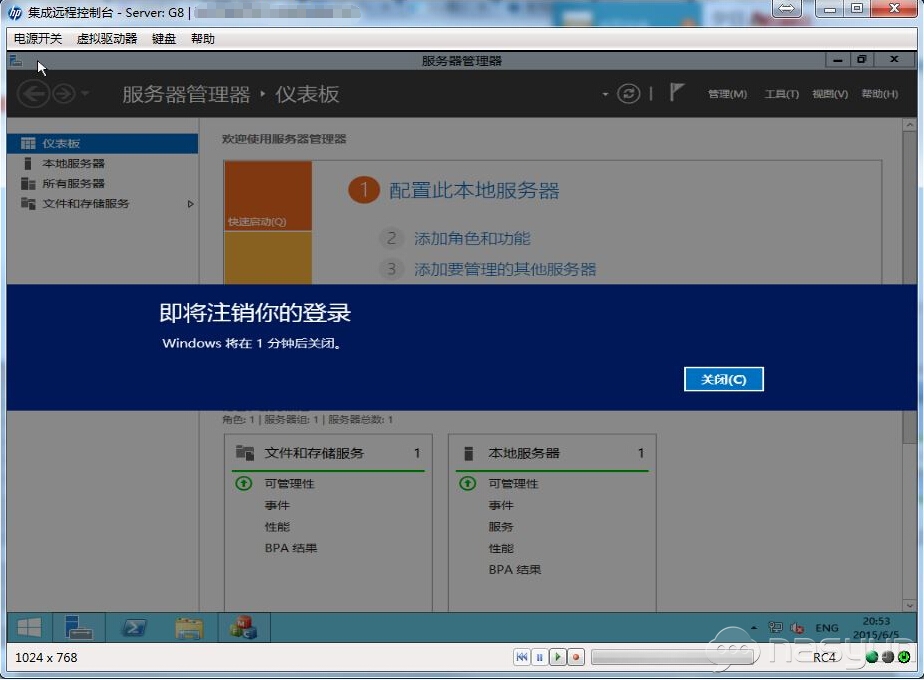Open File Explorer from the taskbar
Screen dimensions: 924x680
tap(189, 628)
